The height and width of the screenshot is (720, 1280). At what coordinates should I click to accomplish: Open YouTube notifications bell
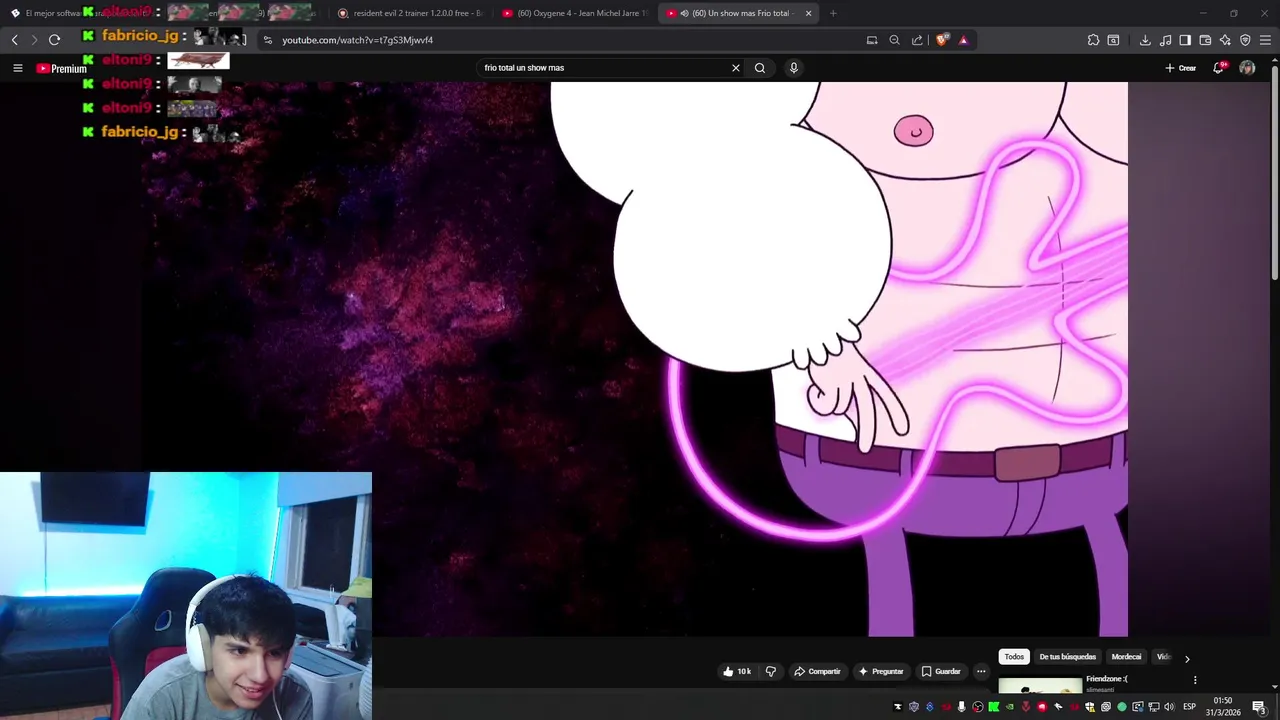coord(1218,68)
